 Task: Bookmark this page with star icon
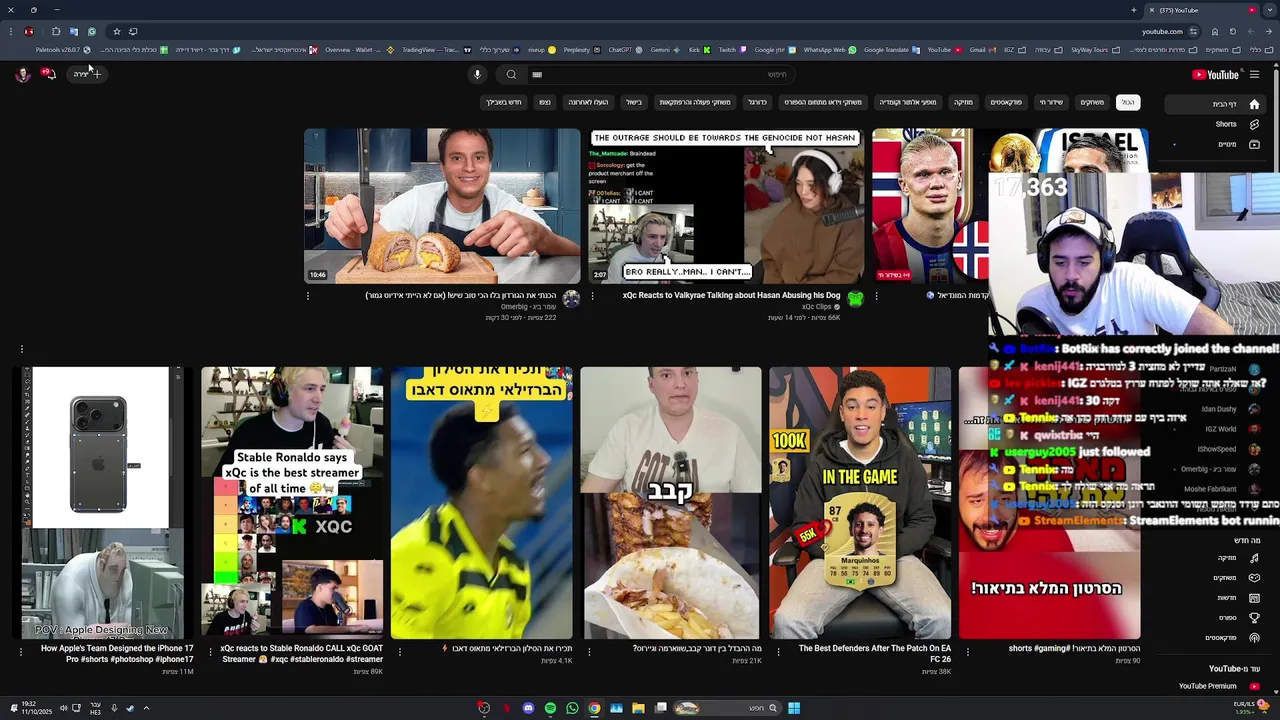click(116, 31)
